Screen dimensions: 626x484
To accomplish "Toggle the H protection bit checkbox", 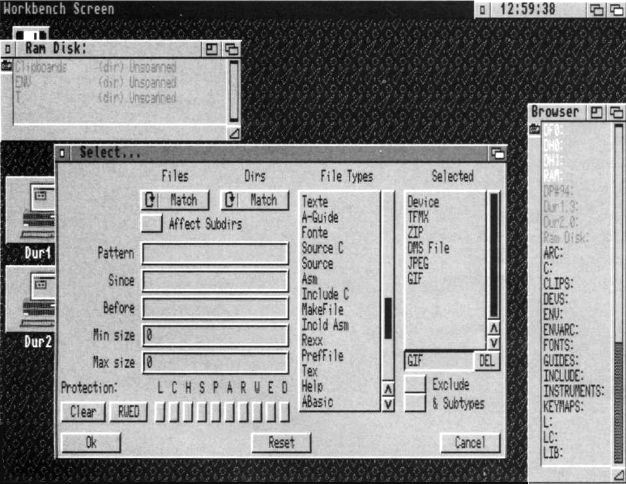I will click(x=188, y=412).
